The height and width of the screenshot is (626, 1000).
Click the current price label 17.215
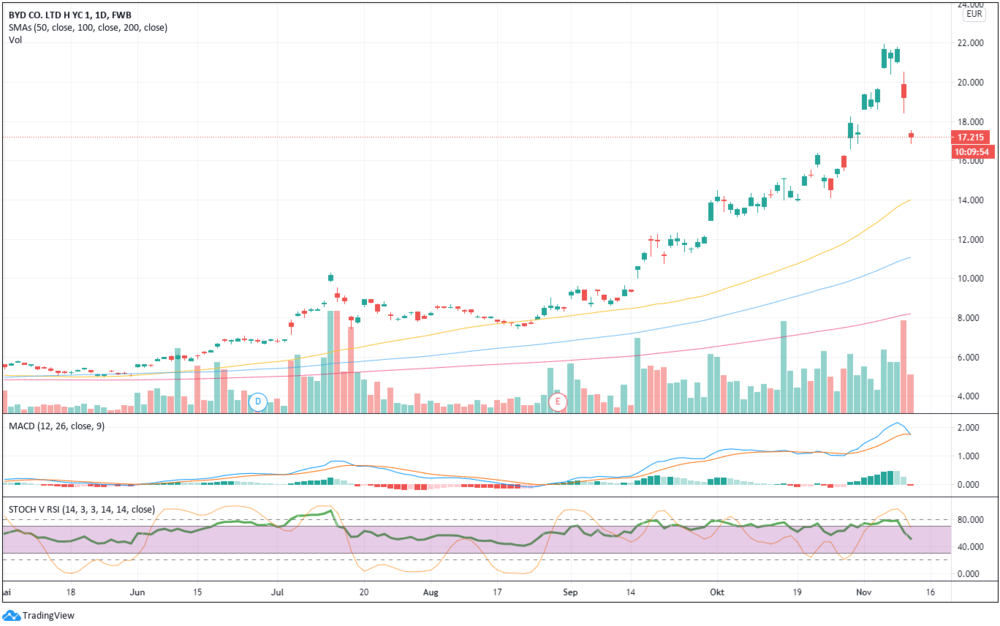[970, 137]
